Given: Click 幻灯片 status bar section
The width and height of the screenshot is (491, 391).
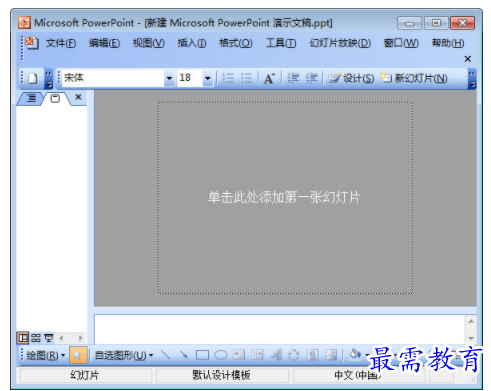Looking at the screenshot, I should [85, 376].
